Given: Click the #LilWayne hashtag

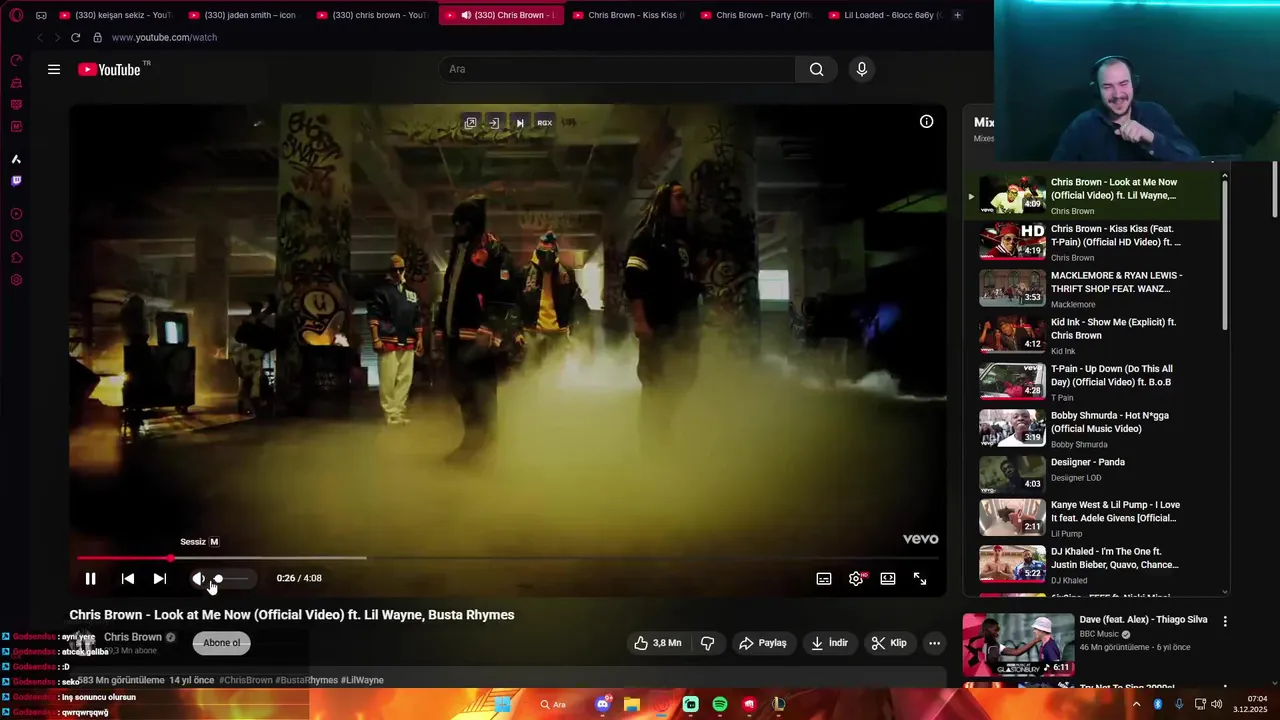Looking at the screenshot, I should pos(362,680).
